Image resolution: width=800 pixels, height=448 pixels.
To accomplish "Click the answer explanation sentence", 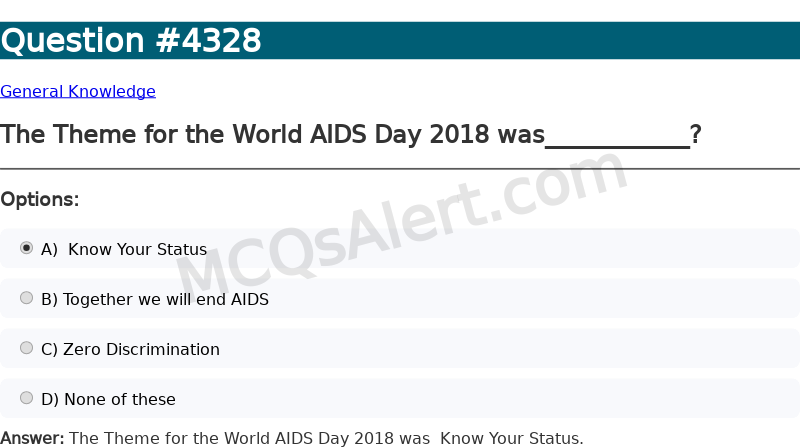I will pos(326,438).
